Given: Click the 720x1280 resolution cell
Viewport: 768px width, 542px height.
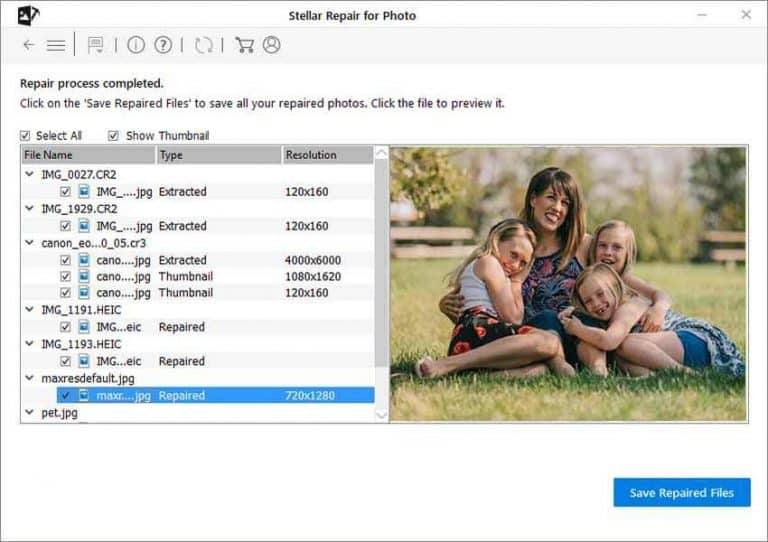Looking at the screenshot, I should click(x=310, y=396).
